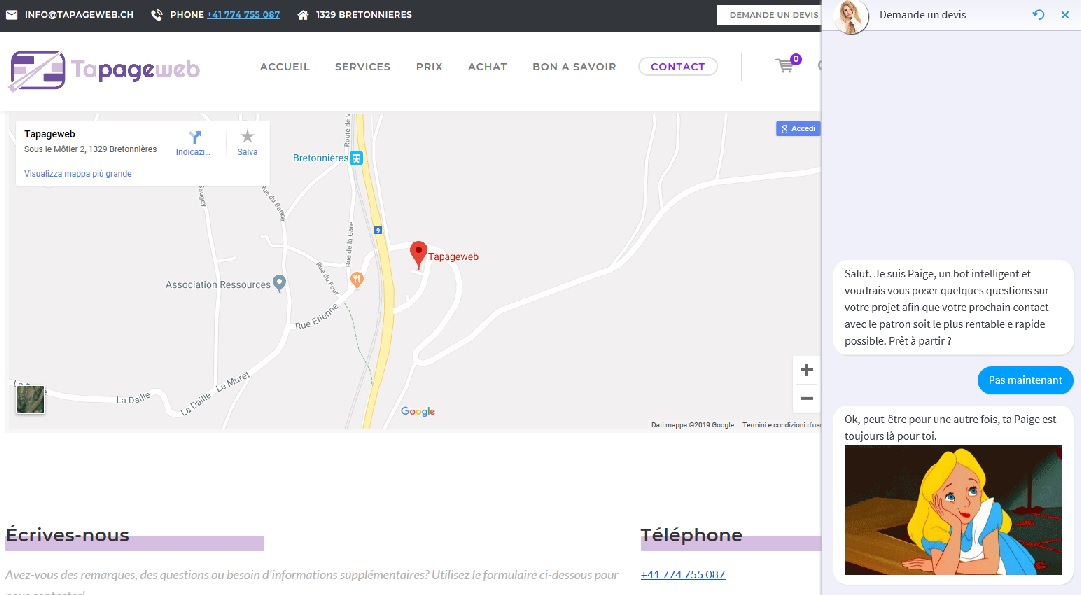Click the Demande un devis button

769,14
